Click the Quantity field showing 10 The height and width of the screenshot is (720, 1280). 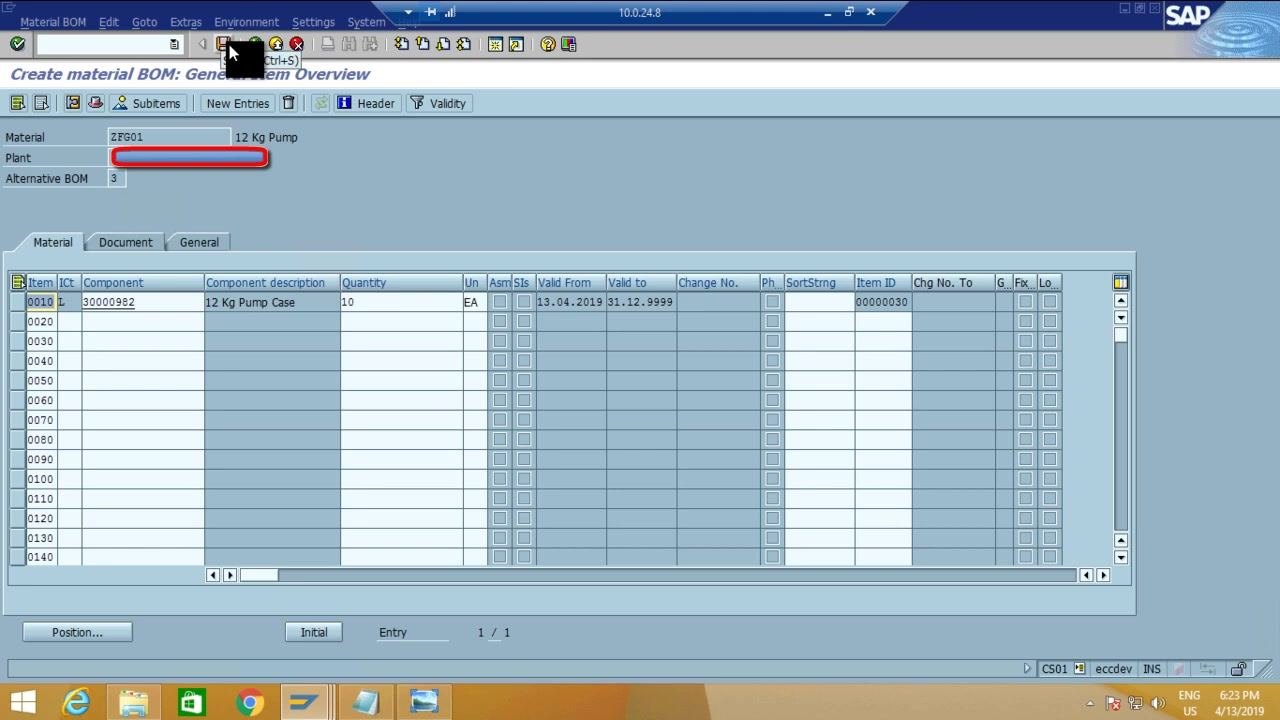tap(401, 302)
